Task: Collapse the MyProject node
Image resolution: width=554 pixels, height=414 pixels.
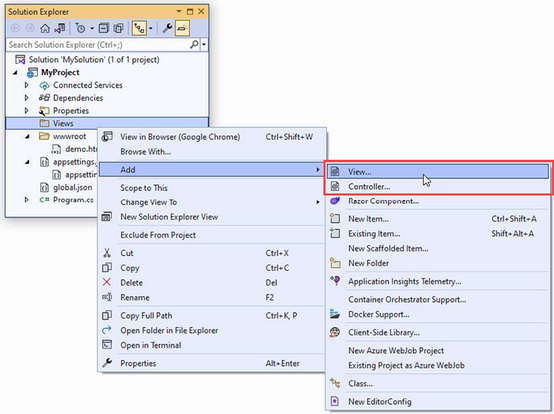Action: click(15, 73)
